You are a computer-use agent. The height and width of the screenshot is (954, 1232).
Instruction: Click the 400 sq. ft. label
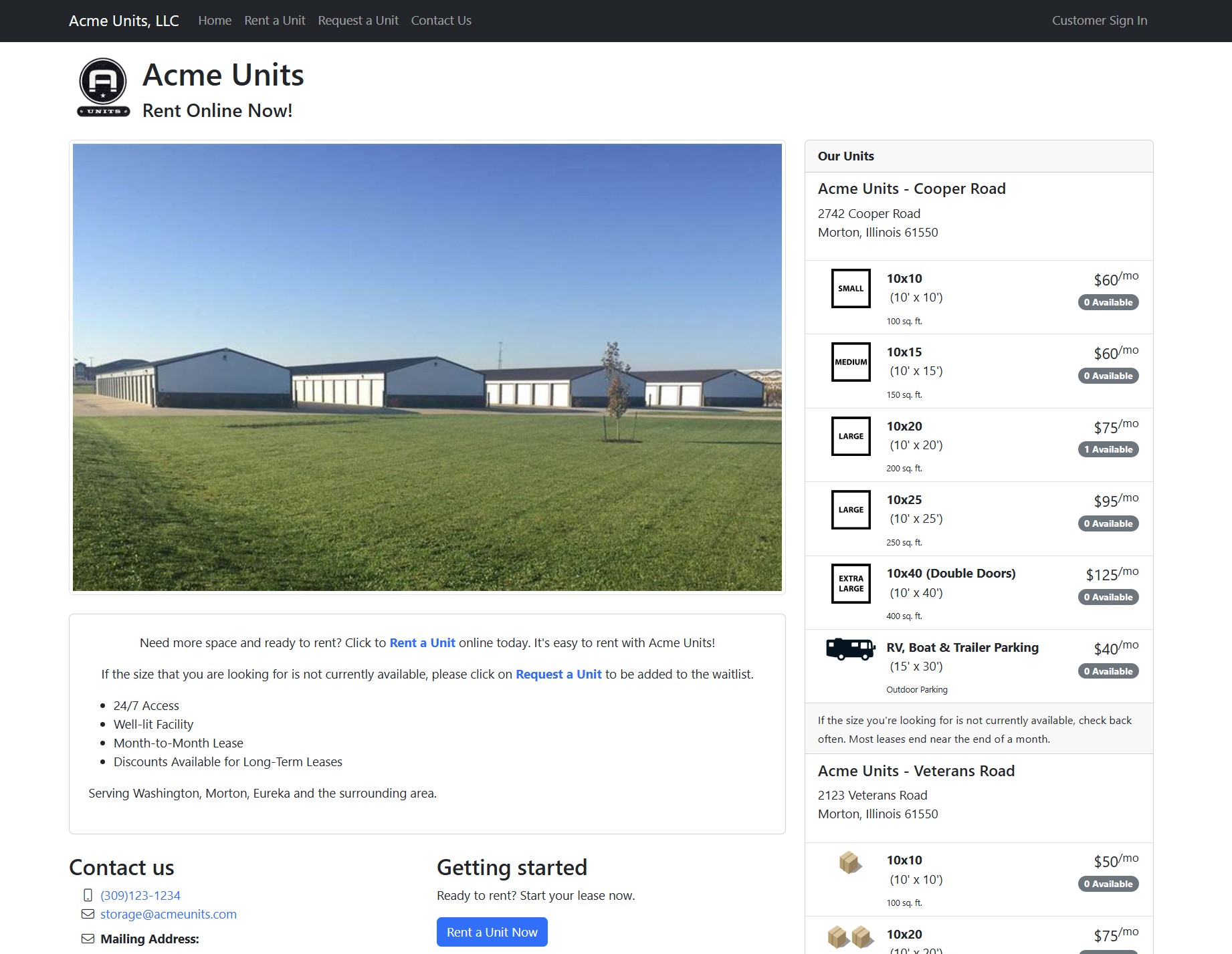(904, 616)
